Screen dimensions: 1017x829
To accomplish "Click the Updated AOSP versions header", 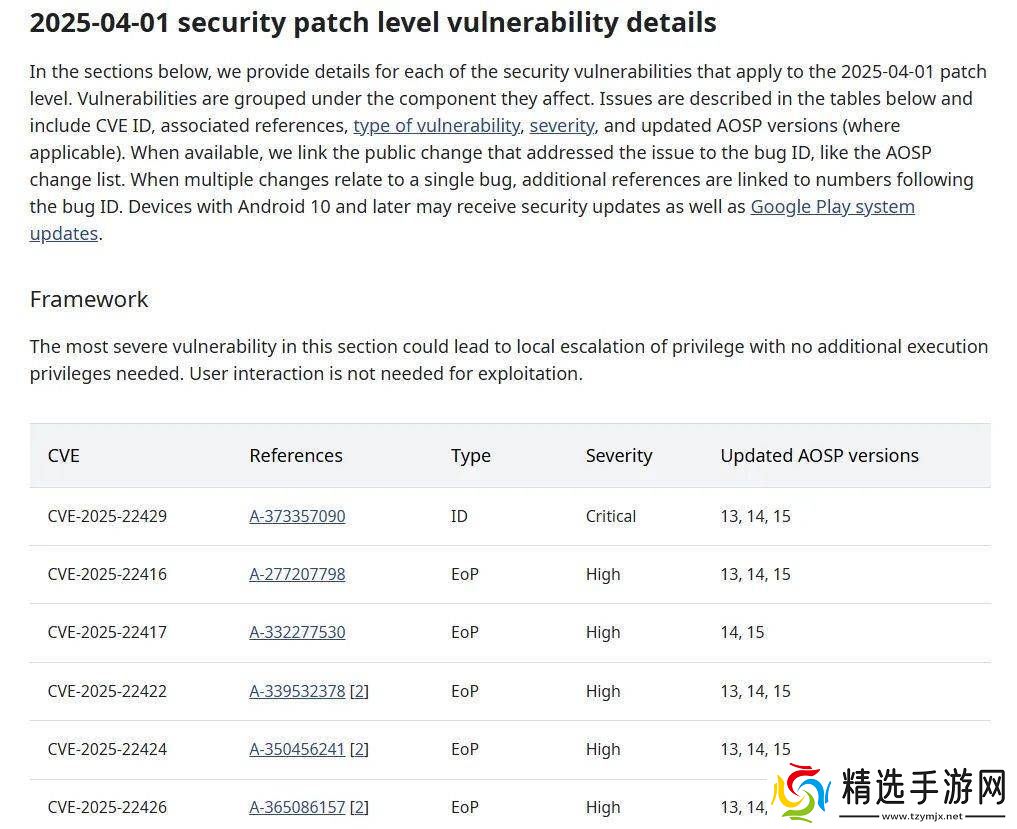I will click(819, 456).
